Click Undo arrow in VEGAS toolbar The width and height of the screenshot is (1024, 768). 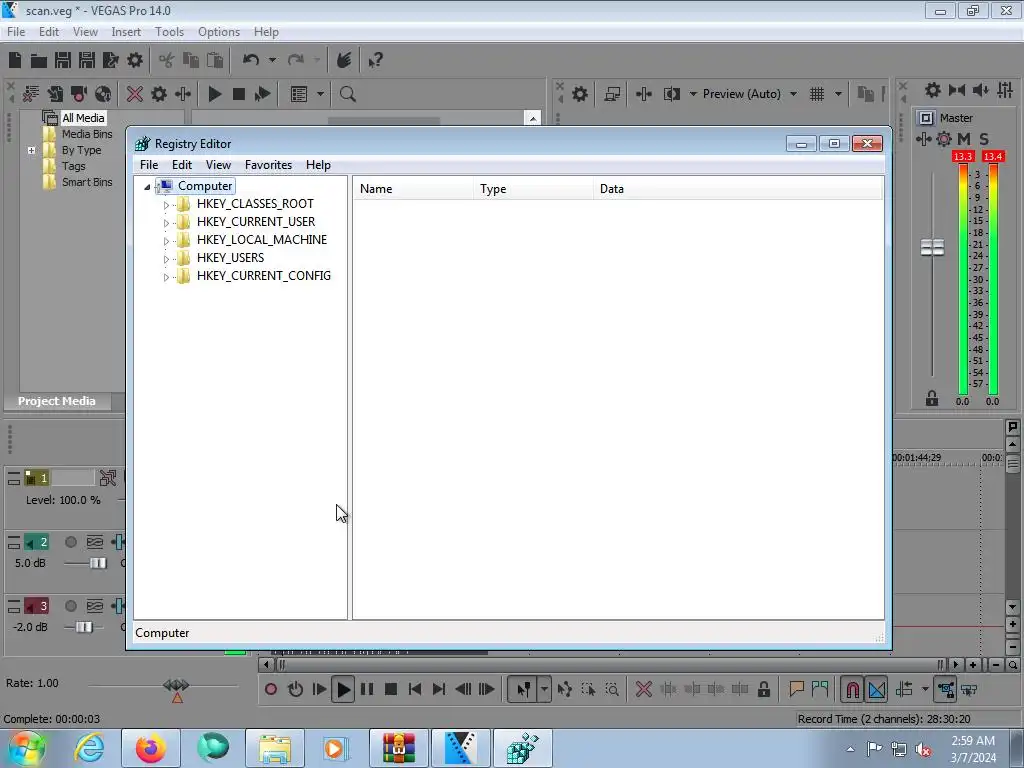[x=251, y=60]
